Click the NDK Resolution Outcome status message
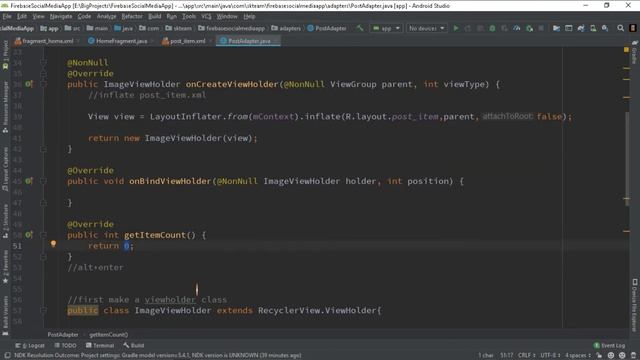The width and height of the screenshot is (640, 360). [x=158, y=356]
